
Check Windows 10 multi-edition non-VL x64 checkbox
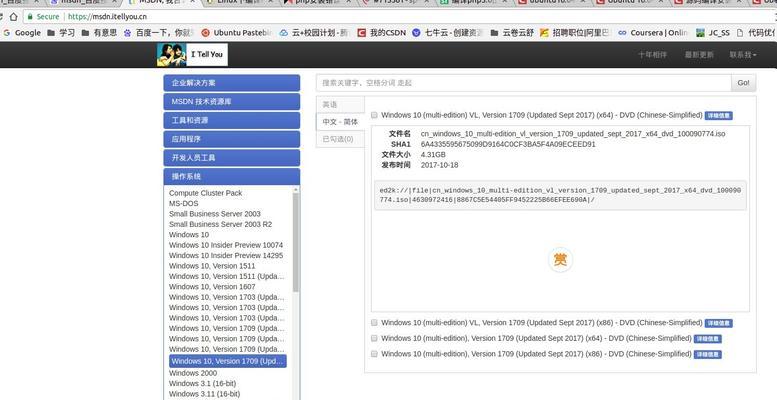(x=375, y=338)
